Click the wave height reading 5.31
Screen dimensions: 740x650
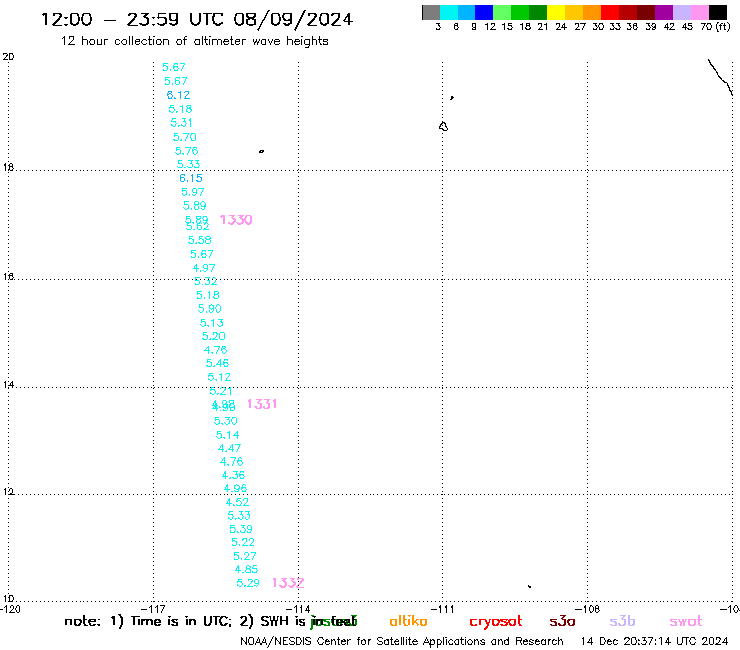tap(181, 123)
